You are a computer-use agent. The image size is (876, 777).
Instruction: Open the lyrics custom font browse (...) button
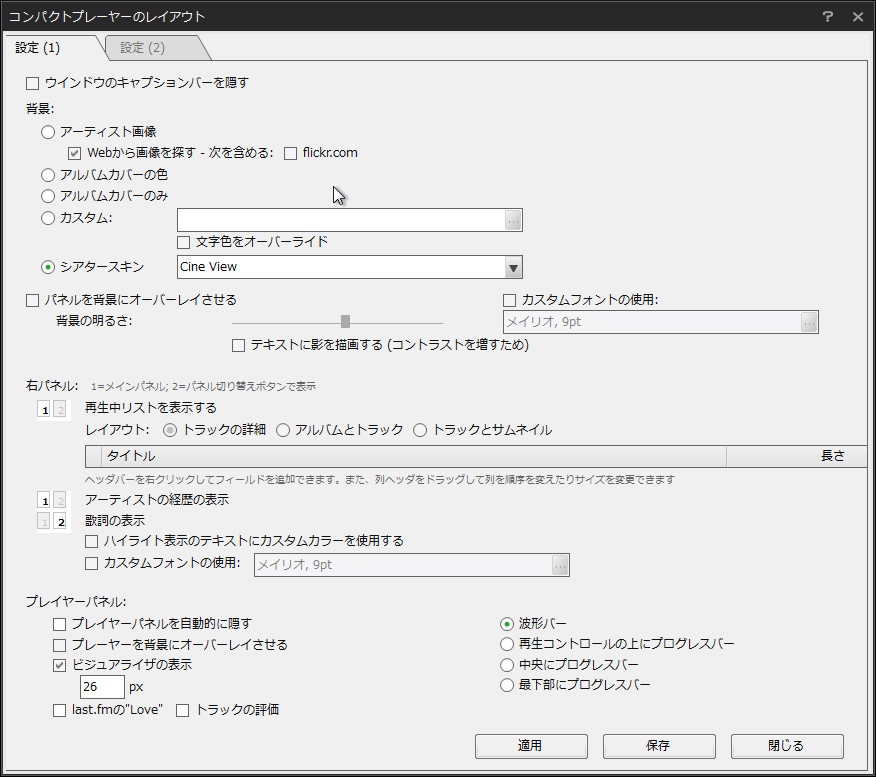pos(559,564)
